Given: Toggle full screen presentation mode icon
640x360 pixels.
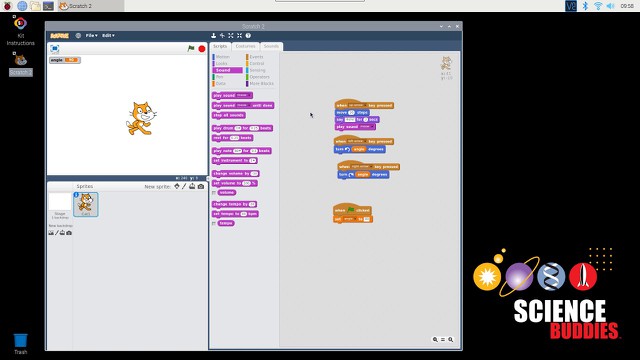Looking at the screenshot, I should click(x=55, y=49).
